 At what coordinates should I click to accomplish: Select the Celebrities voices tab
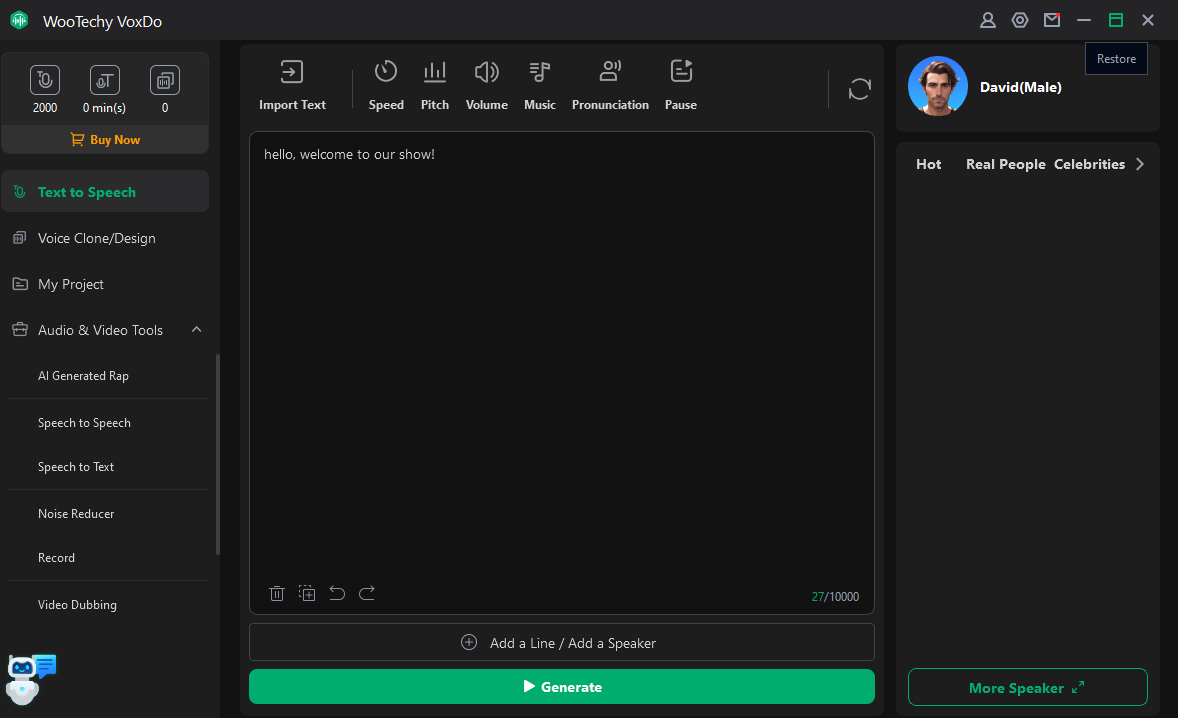1089,164
